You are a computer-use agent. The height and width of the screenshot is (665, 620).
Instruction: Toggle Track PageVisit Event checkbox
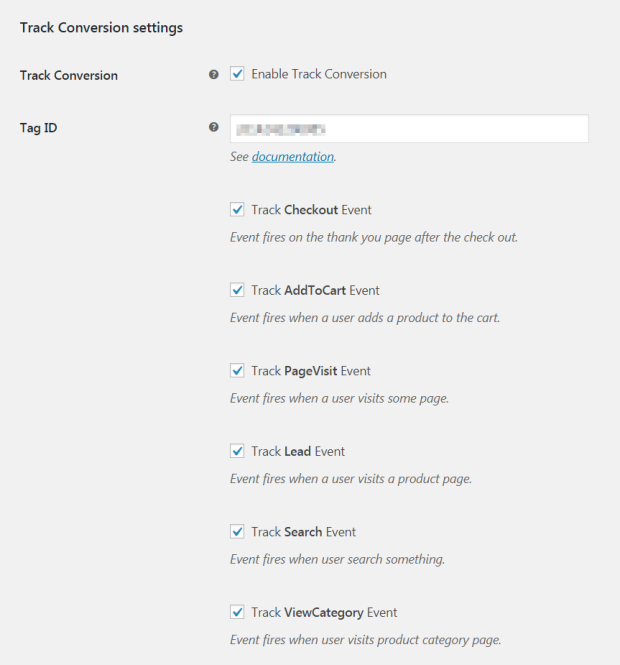point(237,371)
